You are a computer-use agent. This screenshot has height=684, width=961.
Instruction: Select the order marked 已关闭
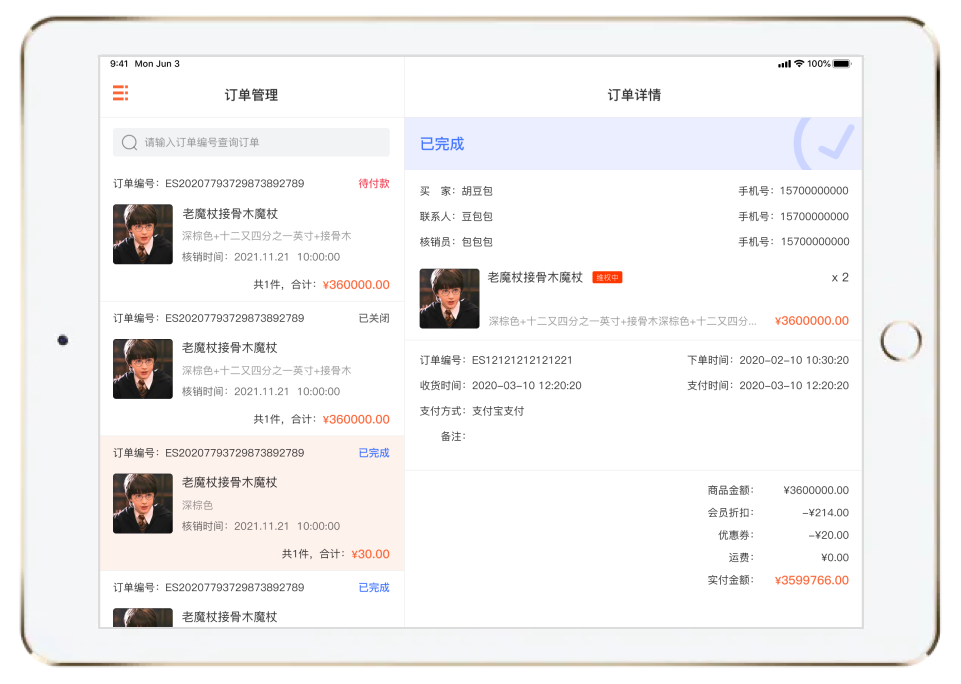point(251,370)
